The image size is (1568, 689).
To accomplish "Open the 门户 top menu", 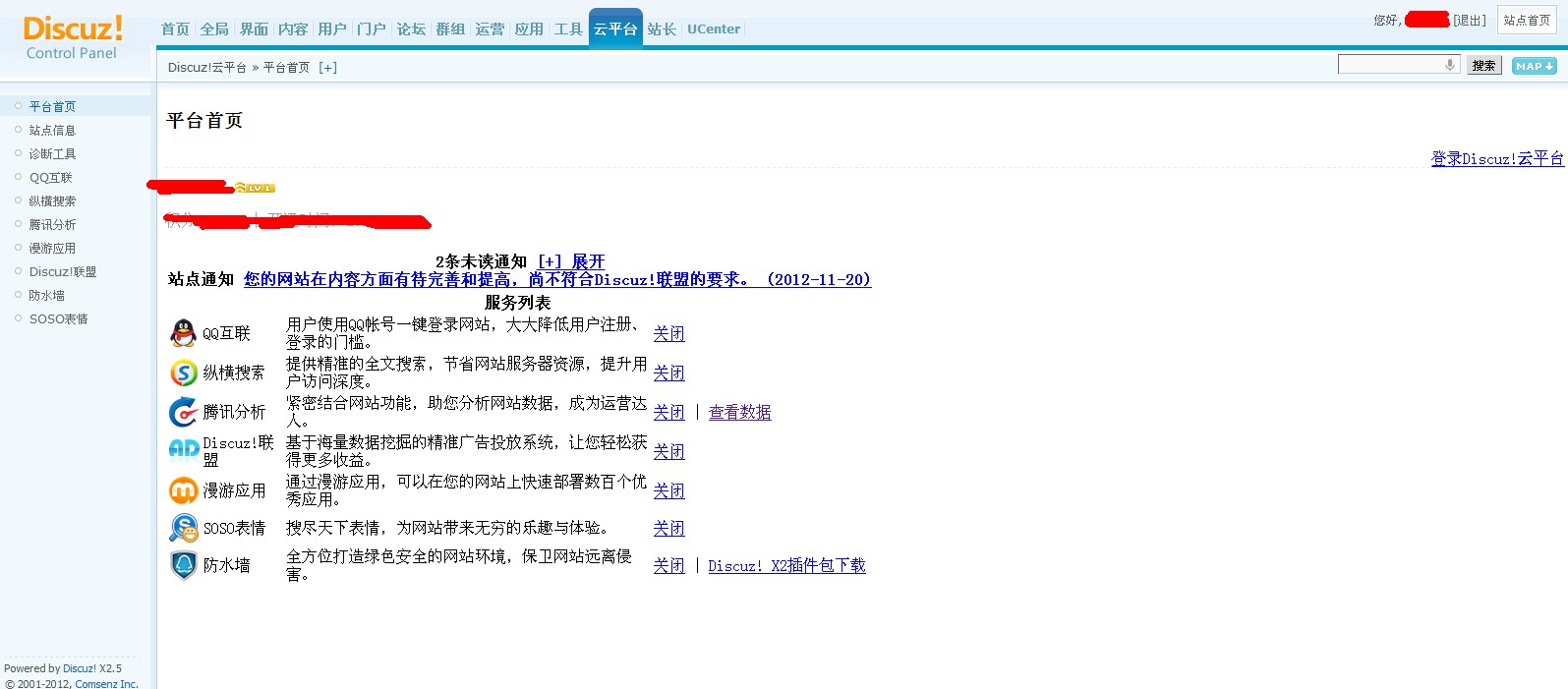I will point(373,29).
